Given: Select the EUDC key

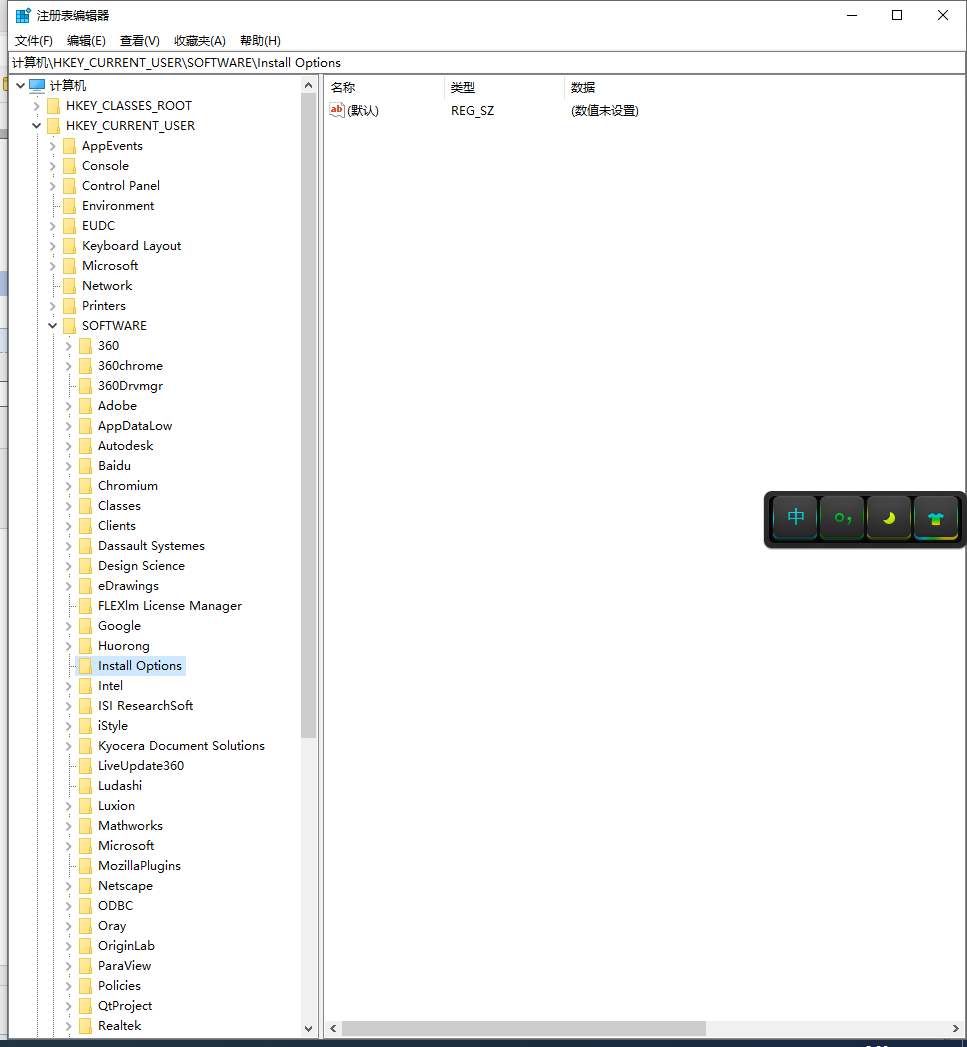Looking at the screenshot, I should coord(98,226).
